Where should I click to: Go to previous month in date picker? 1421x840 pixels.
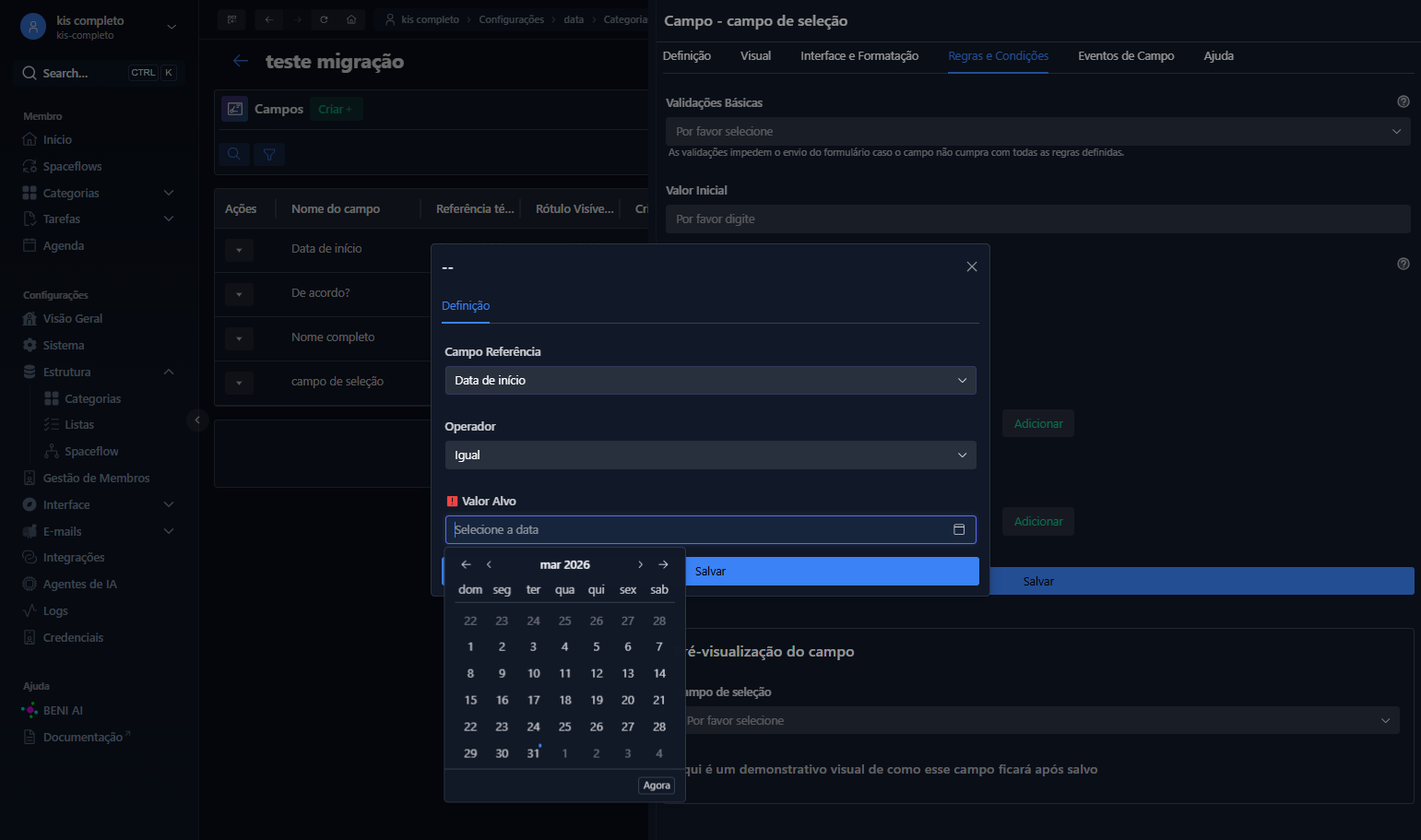coord(489,564)
